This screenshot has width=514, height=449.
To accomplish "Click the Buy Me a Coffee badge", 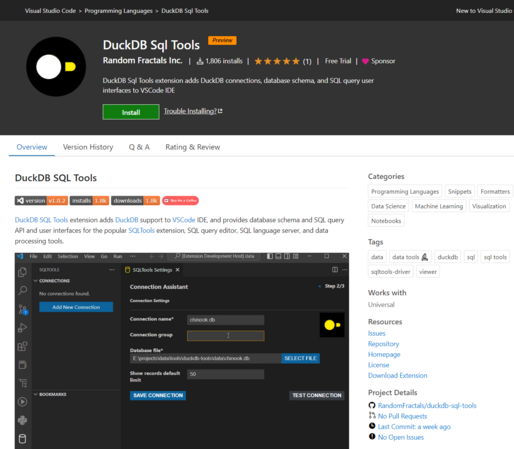I will 180,200.
